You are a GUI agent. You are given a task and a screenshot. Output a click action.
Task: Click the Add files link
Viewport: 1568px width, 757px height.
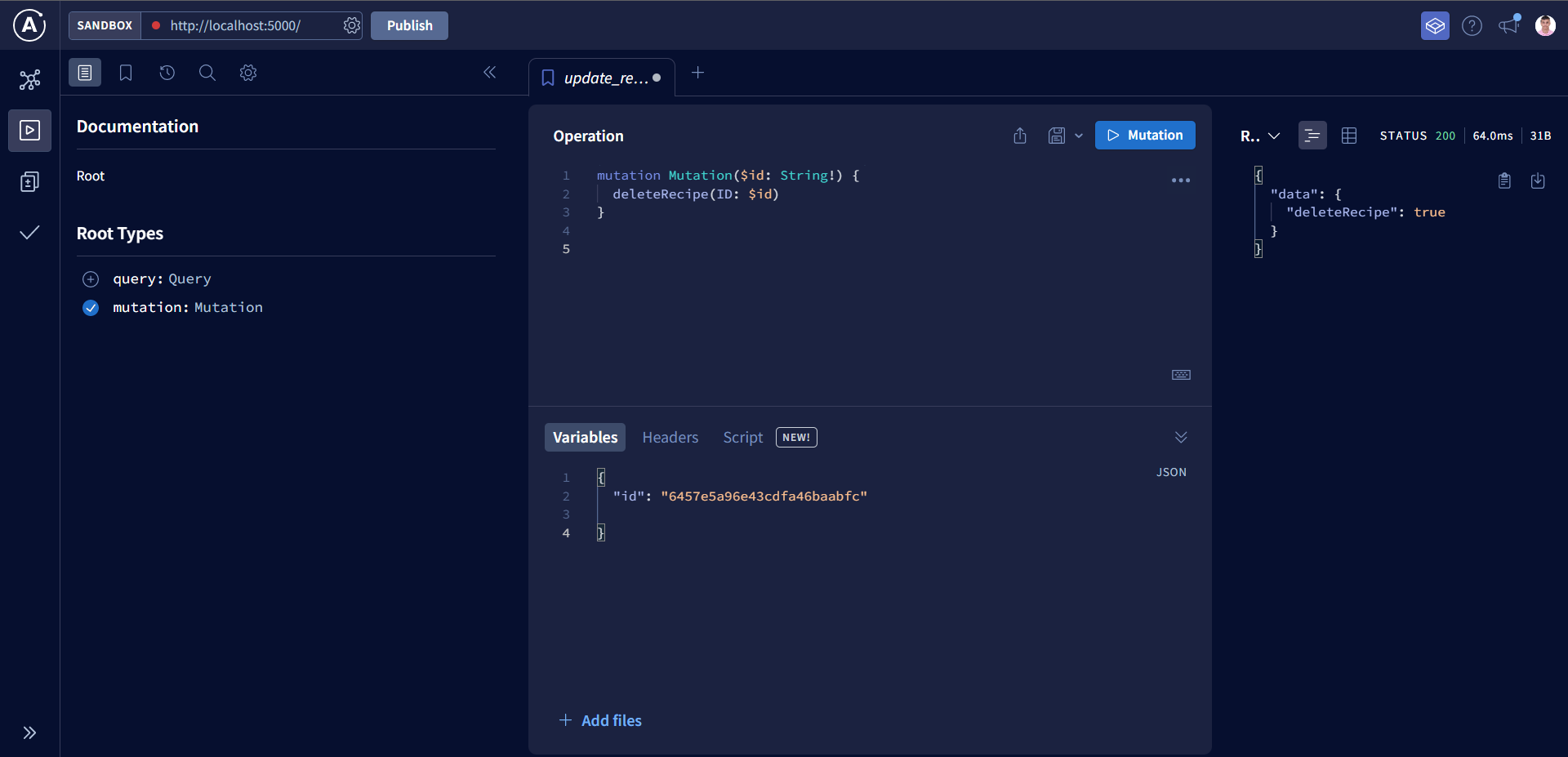600,720
